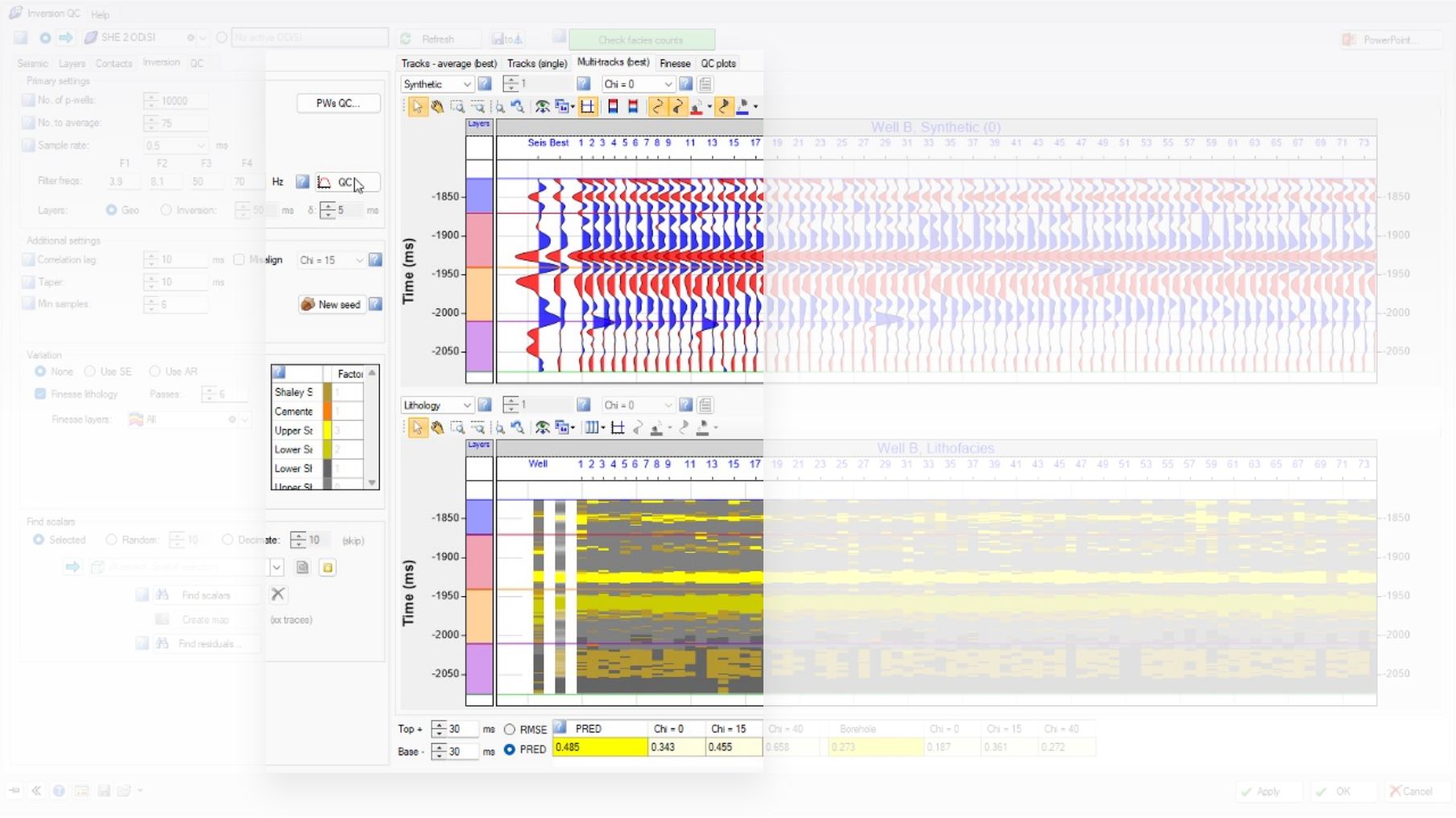Click the X delete icon near Find scalars
Image resolution: width=1456 pixels, height=818 pixels.
(x=278, y=594)
